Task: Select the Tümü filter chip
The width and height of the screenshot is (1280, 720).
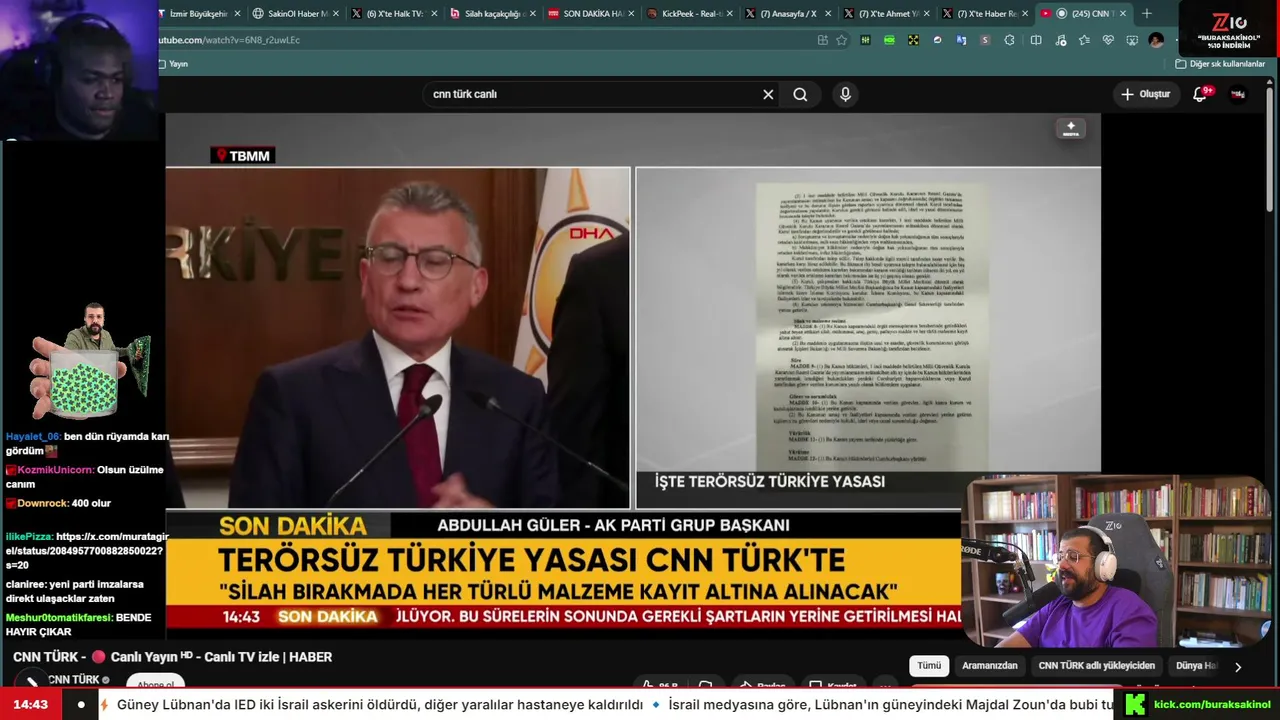Action: (929, 666)
